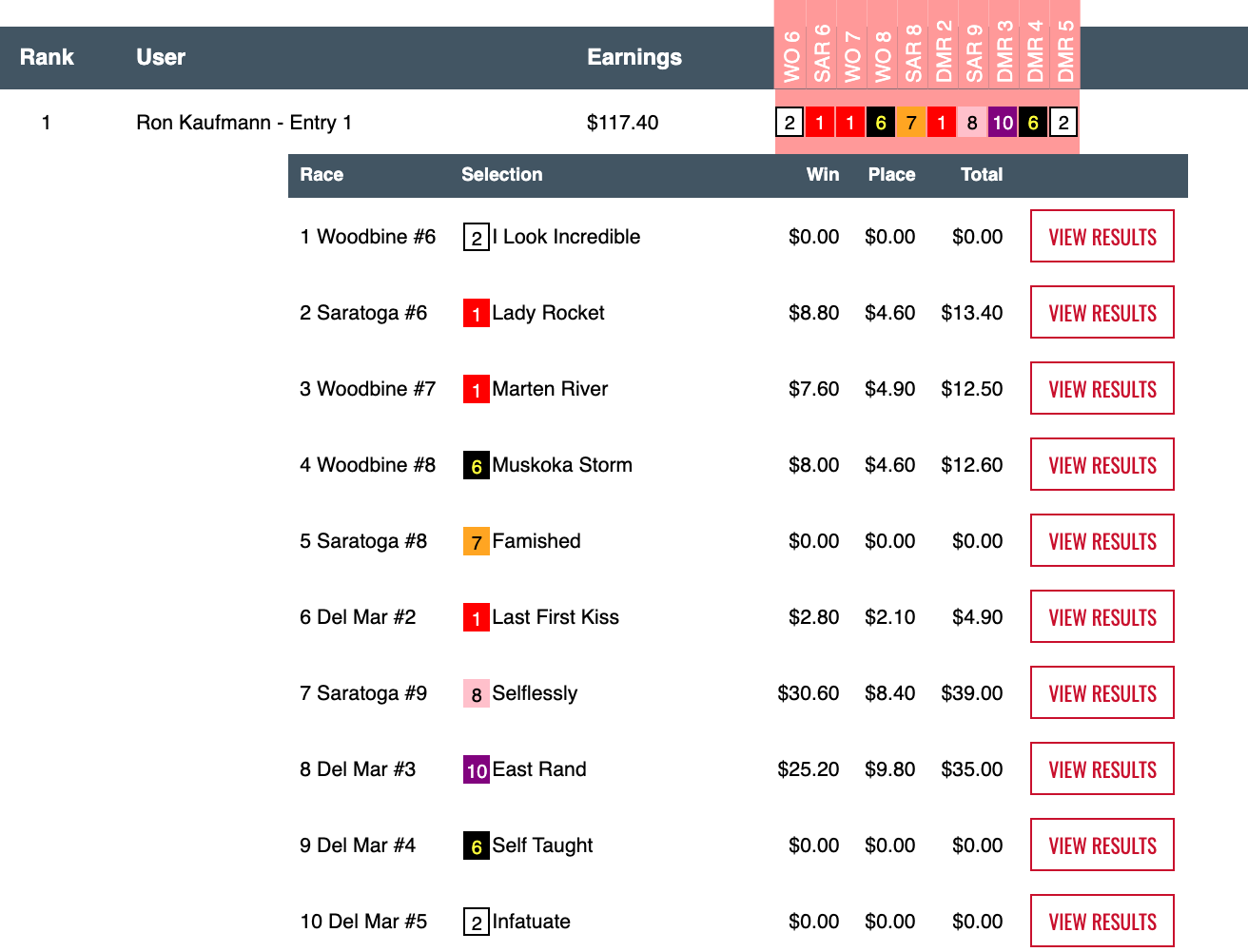Screen dimensions: 1248x952
Task: Click orange number 7 badge for Famished
Action: tap(476, 541)
